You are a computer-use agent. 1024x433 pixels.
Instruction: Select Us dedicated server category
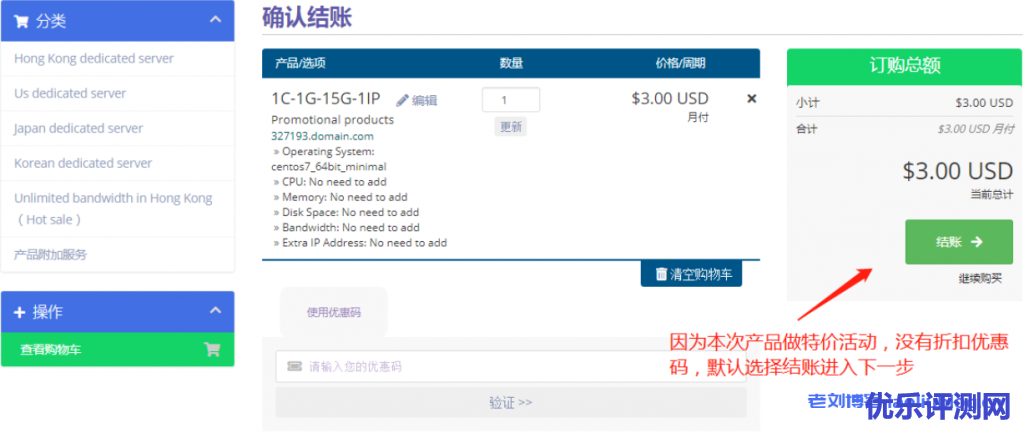[x=70, y=94]
